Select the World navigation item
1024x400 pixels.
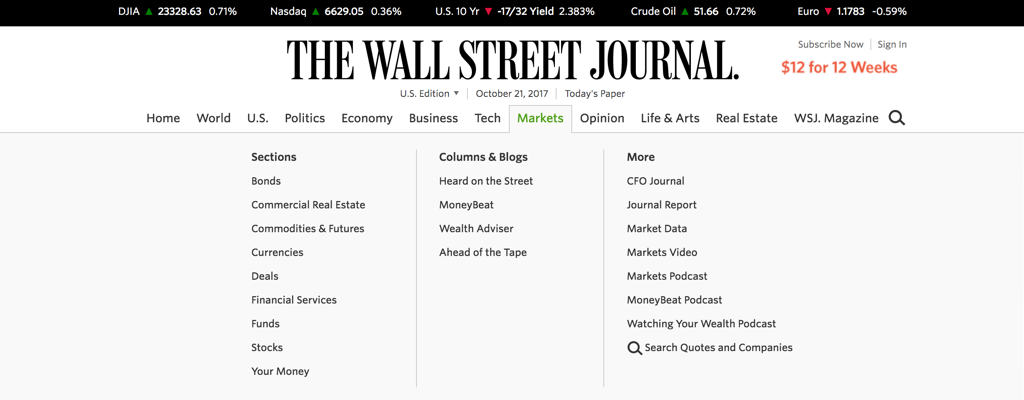(214, 118)
